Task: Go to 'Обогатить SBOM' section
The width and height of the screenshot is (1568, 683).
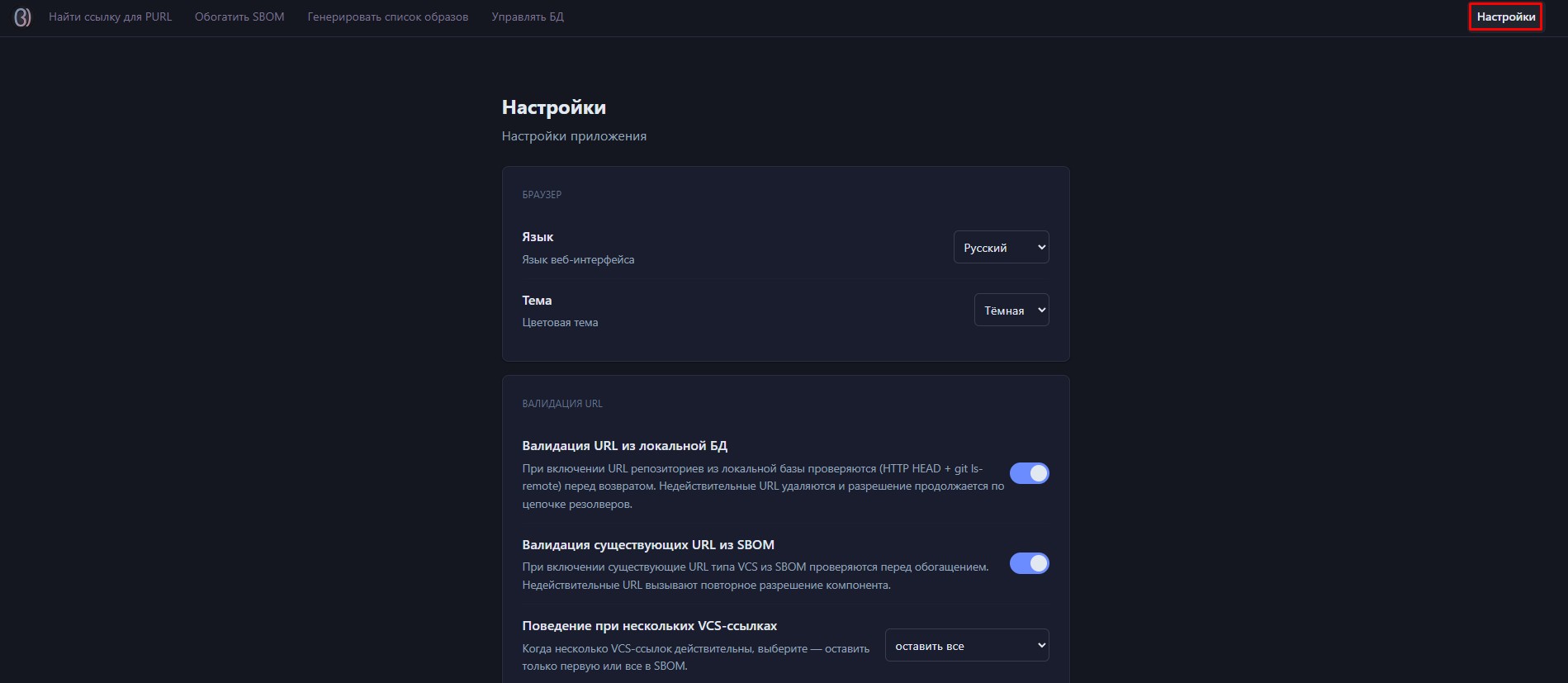Action: click(x=239, y=17)
